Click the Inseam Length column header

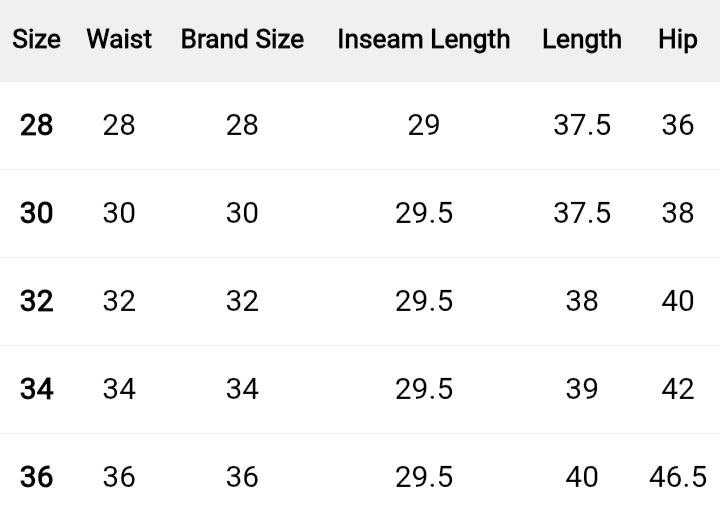pos(424,40)
